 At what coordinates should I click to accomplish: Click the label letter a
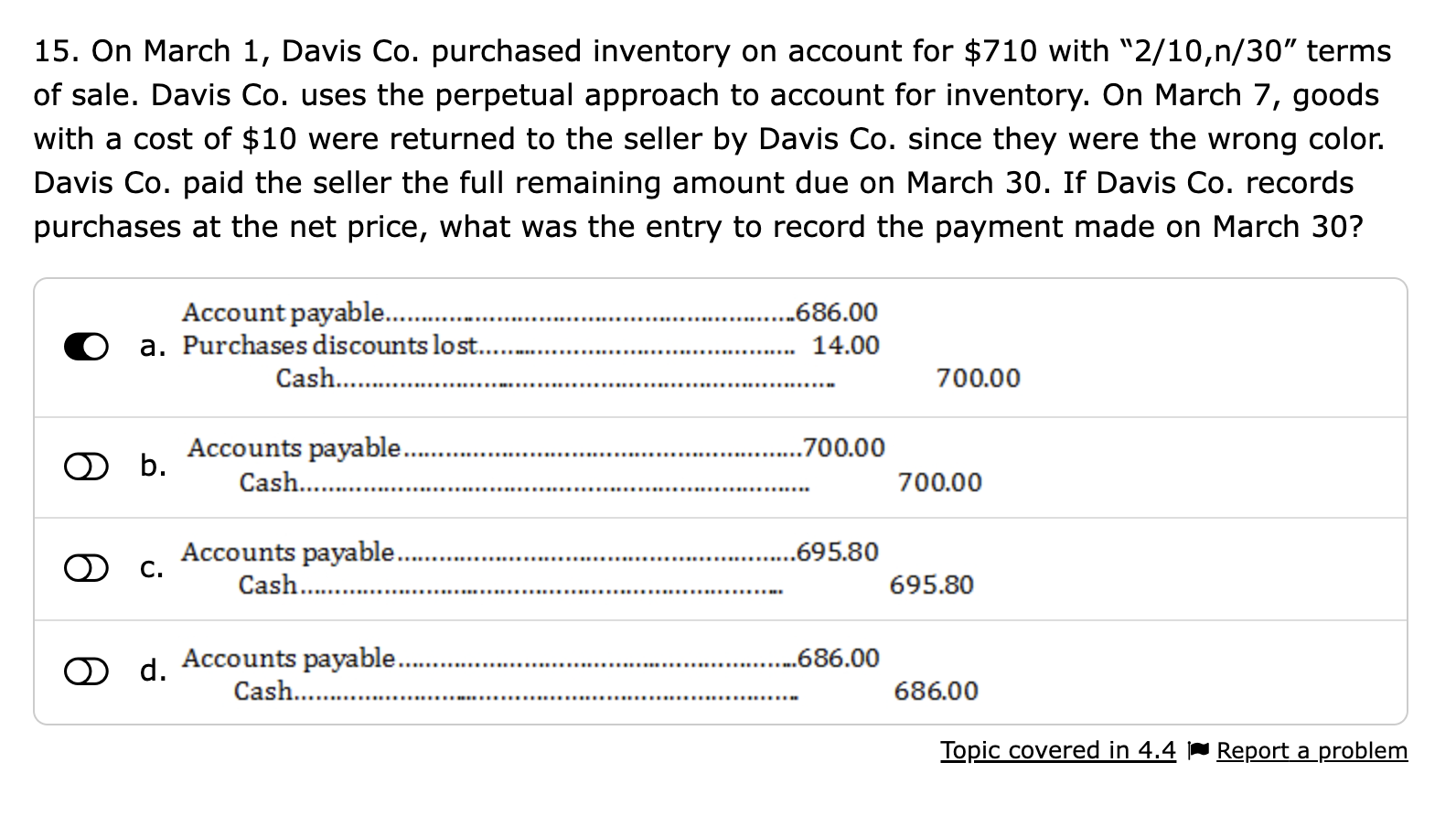(149, 346)
